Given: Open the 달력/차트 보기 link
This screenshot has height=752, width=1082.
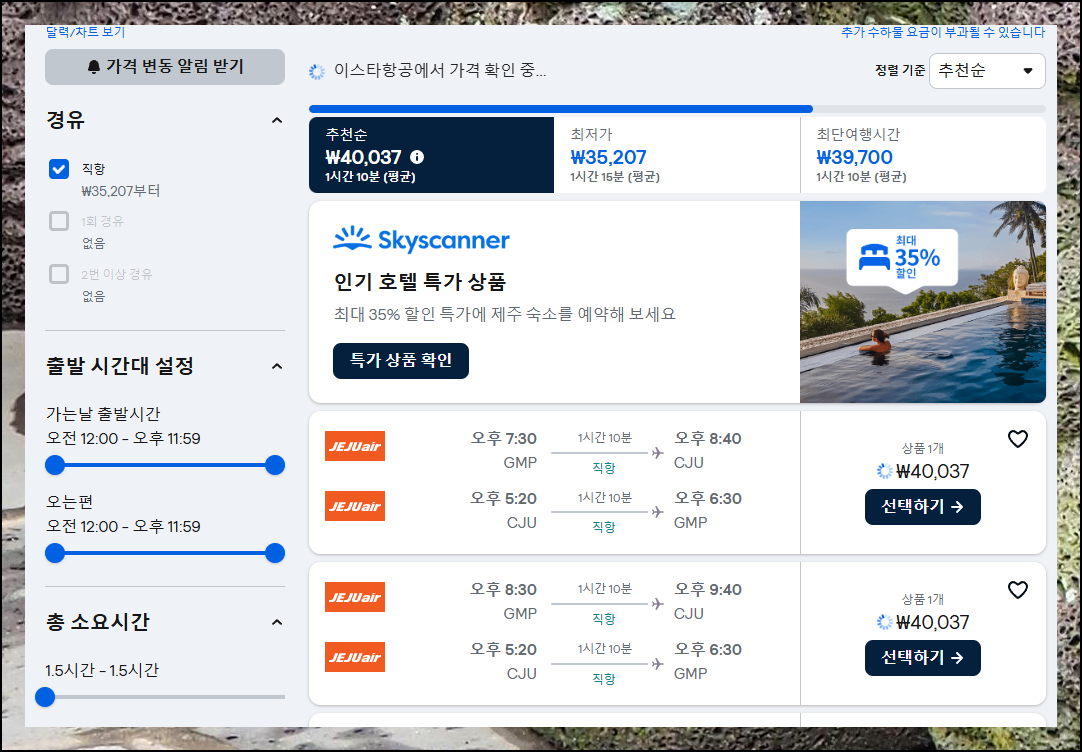Looking at the screenshot, I should [x=86, y=32].
